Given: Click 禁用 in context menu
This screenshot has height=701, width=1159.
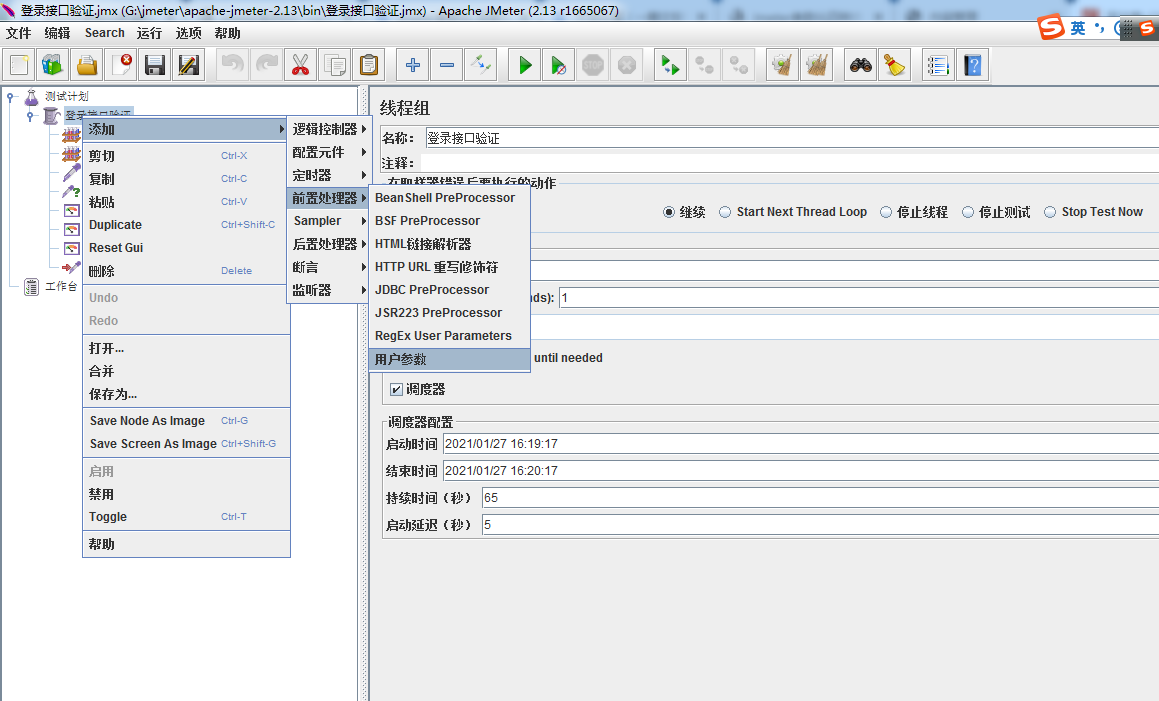Looking at the screenshot, I should [x=186, y=495].
